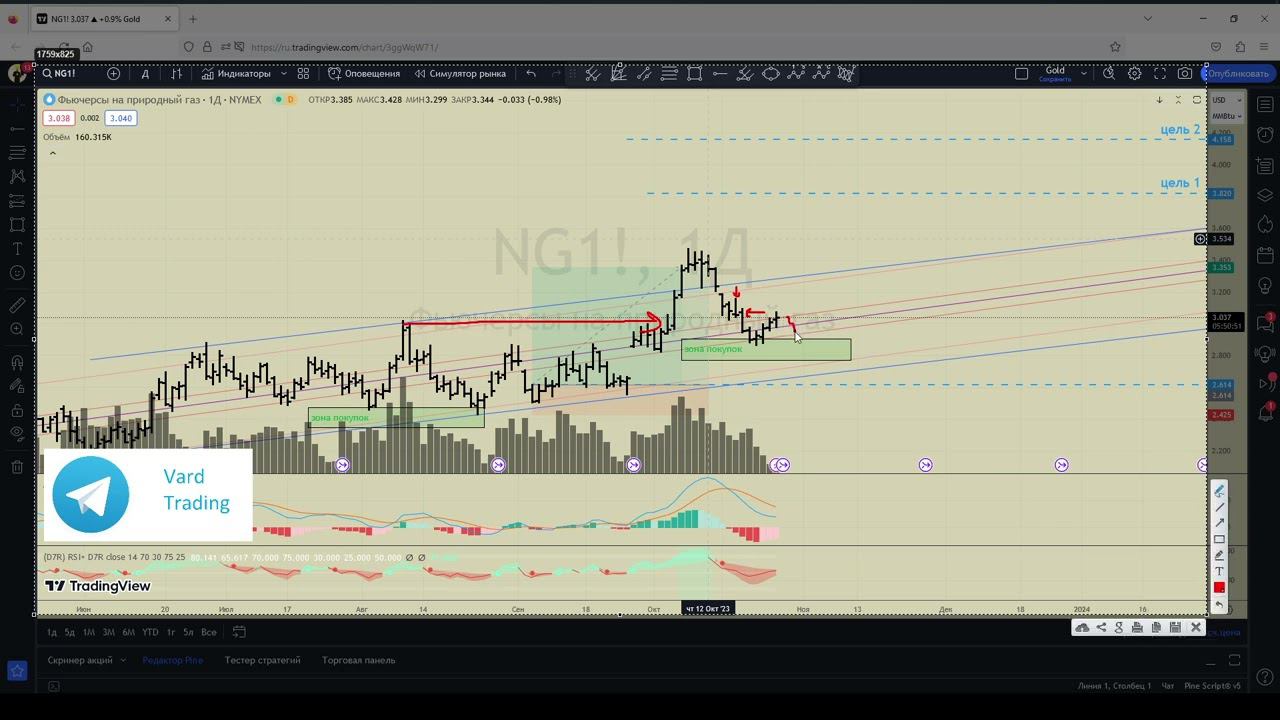
Task: Set the 5д date range
Action: [70, 632]
